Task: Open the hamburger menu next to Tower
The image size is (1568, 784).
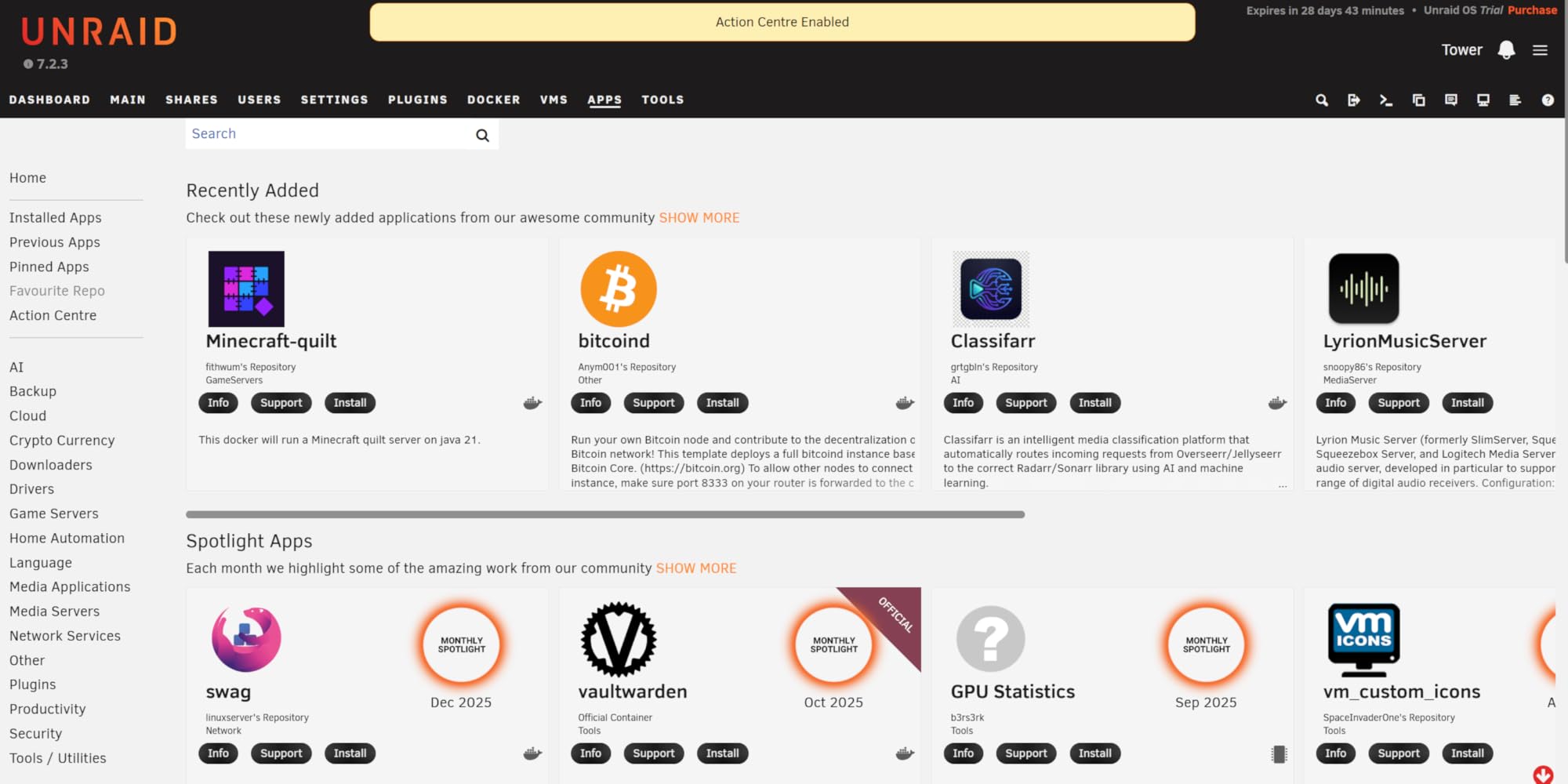Action: [x=1541, y=50]
